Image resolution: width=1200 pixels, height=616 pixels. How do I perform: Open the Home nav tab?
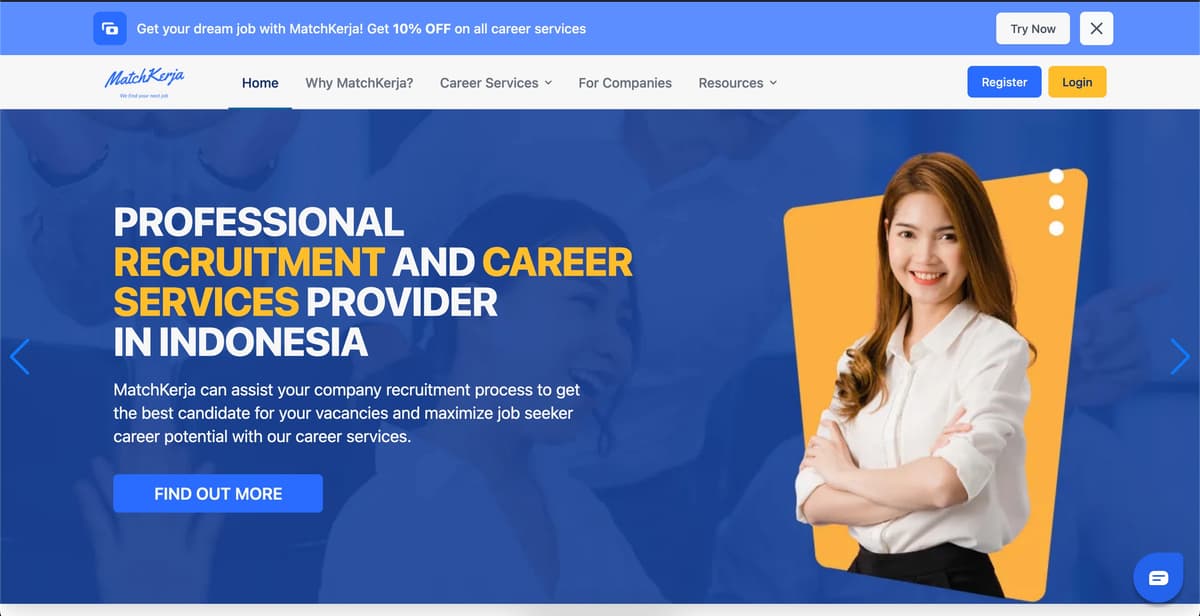(x=260, y=83)
